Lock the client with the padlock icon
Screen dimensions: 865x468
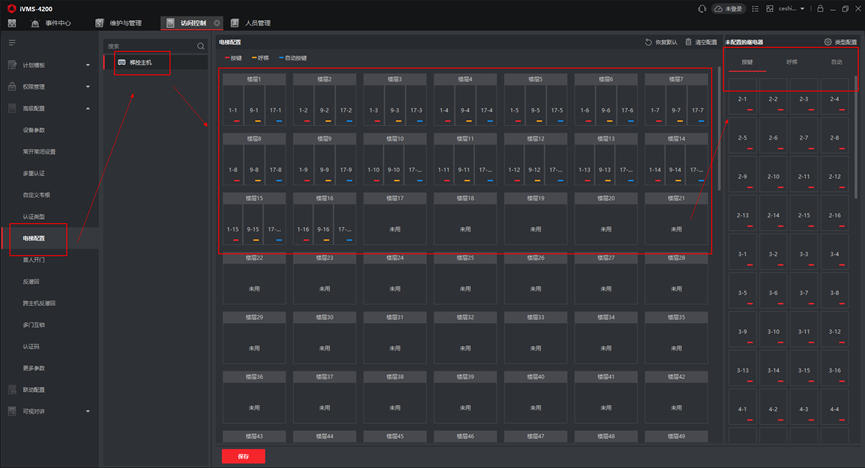[x=820, y=9]
